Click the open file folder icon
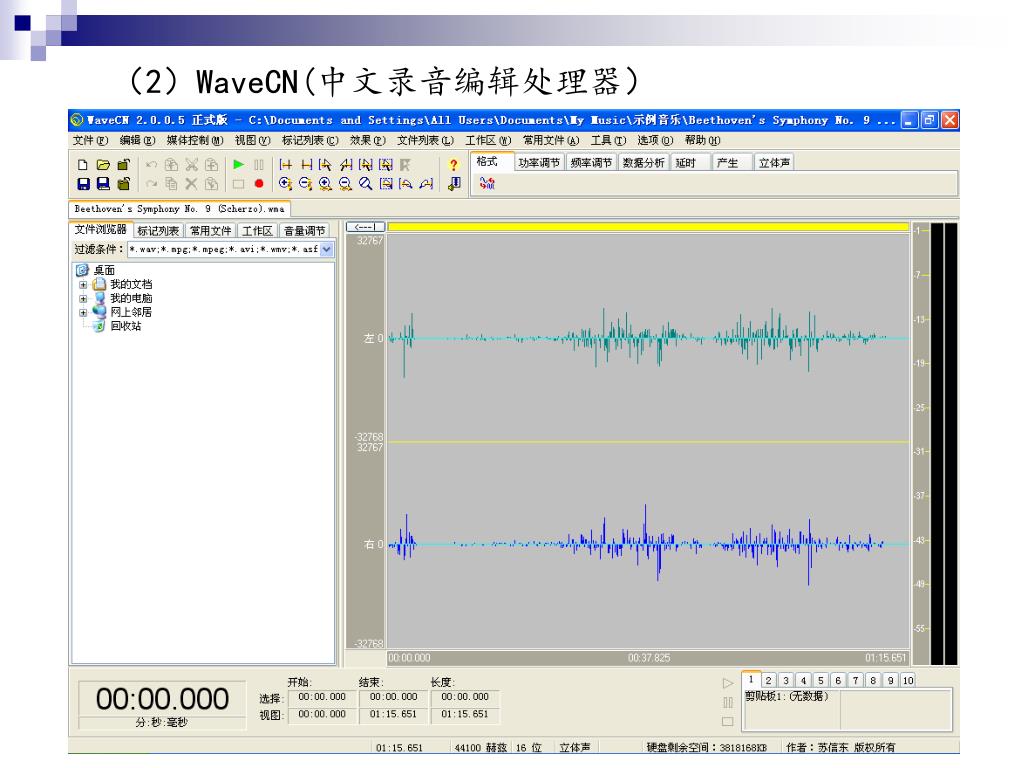This screenshot has height=768, width=1024. (x=103, y=165)
